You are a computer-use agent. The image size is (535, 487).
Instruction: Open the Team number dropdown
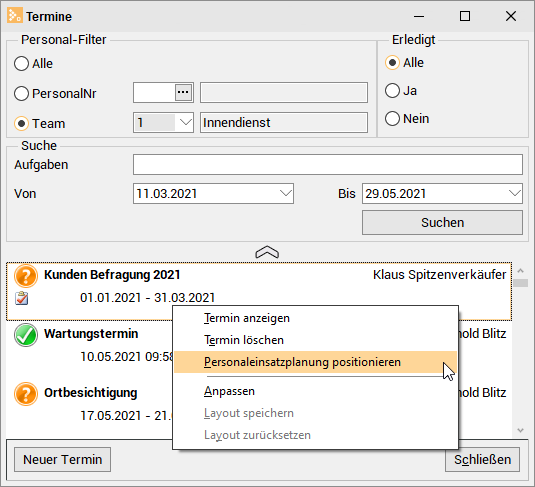[x=185, y=123]
